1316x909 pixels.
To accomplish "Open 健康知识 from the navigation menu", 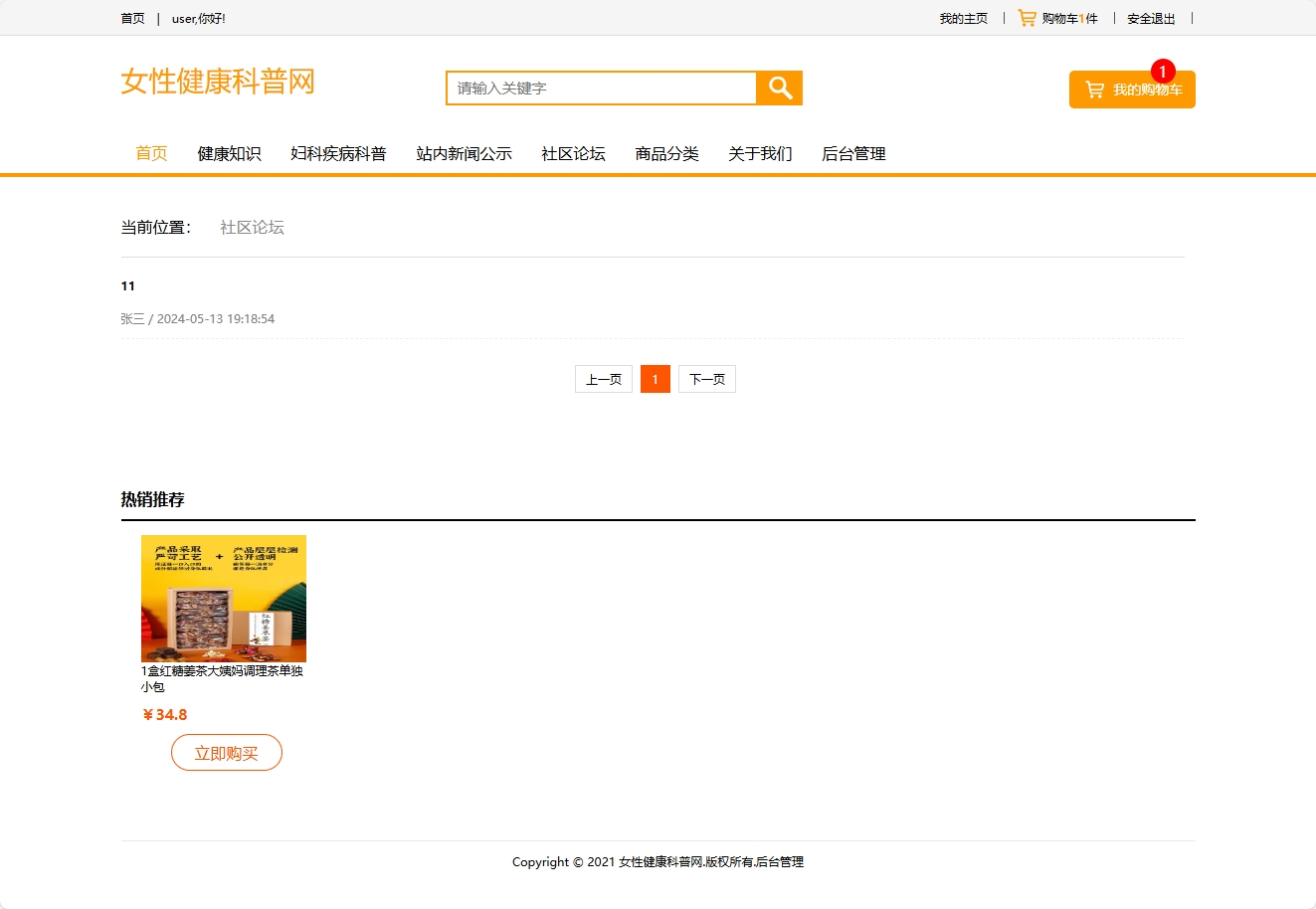I will coord(229,153).
